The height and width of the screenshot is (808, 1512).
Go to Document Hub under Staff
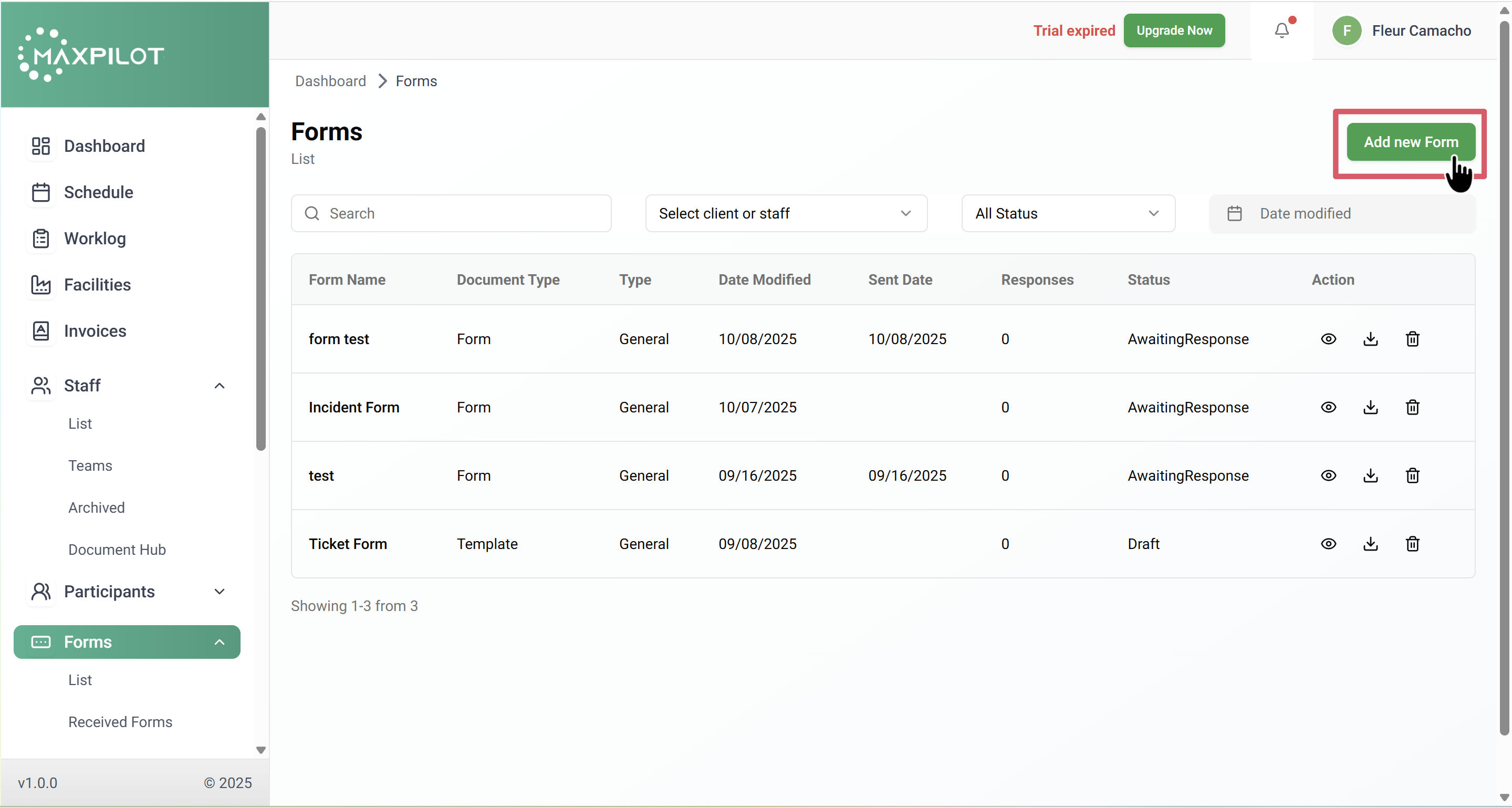point(117,550)
